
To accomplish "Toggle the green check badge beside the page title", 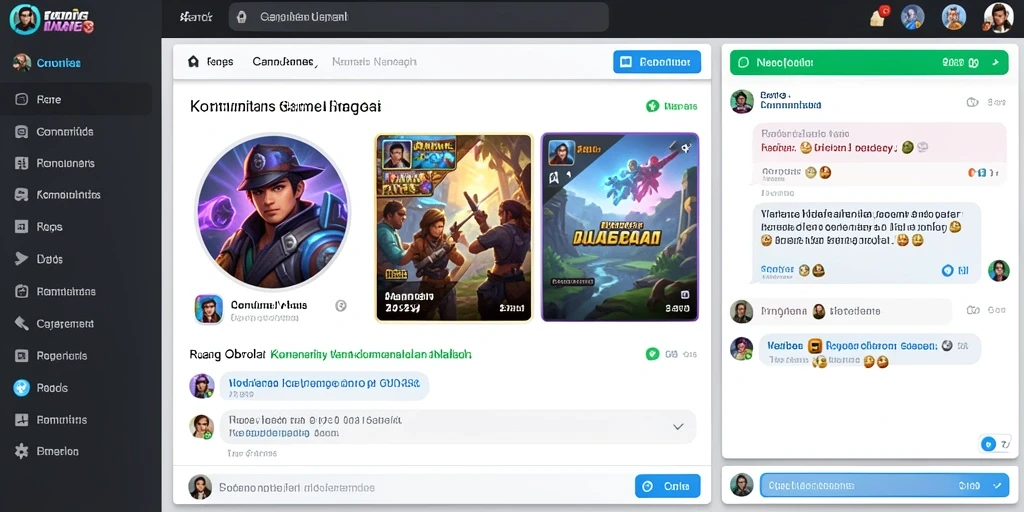I will [652, 106].
